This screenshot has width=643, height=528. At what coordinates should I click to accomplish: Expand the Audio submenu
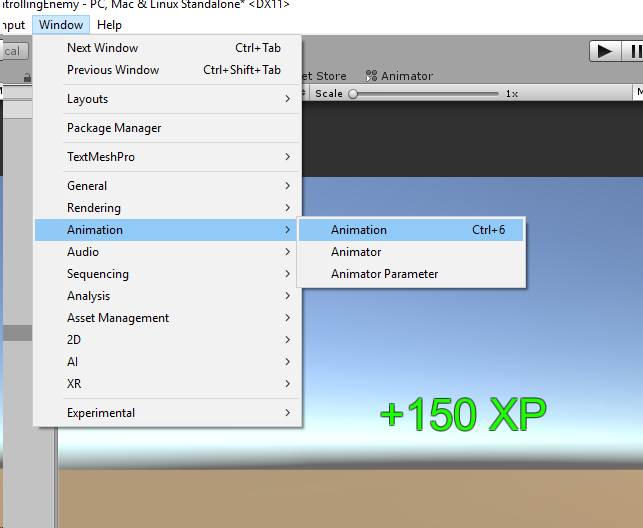pos(168,252)
